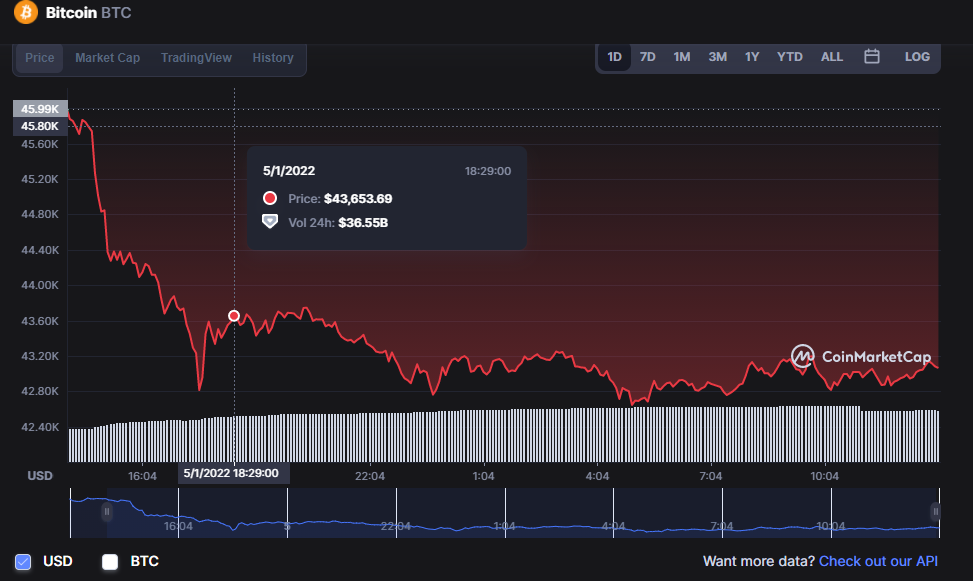Image resolution: width=973 pixels, height=581 pixels.
Task: Enable the BTC currency checkbox
Action: point(110,562)
